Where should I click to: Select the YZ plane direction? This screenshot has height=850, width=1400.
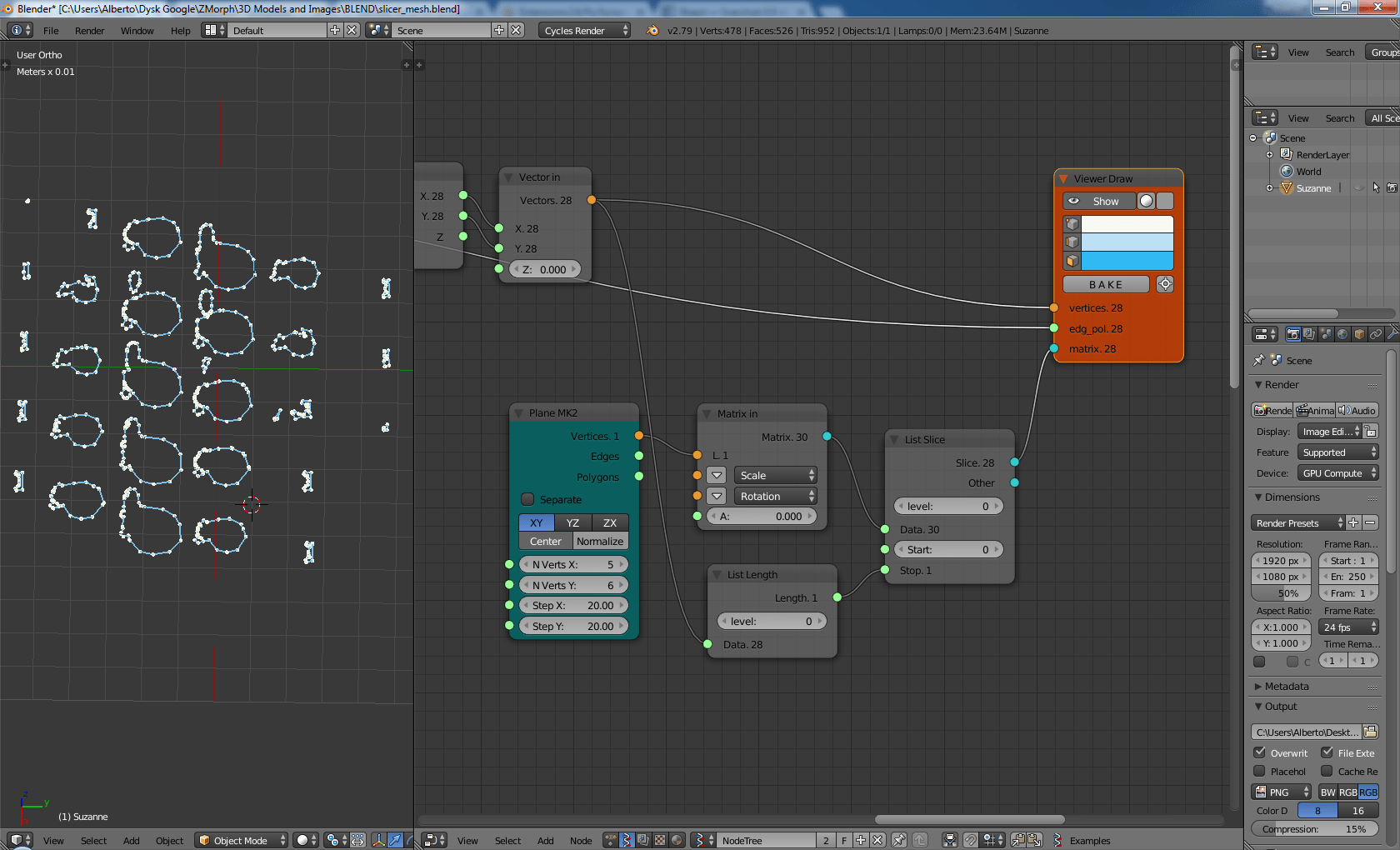(x=573, y=522)
